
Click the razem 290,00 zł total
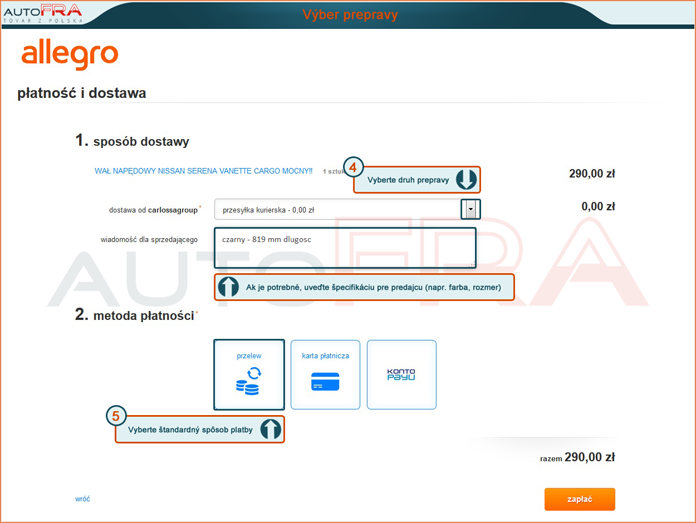pyautogui.click(x=577, y=457)
